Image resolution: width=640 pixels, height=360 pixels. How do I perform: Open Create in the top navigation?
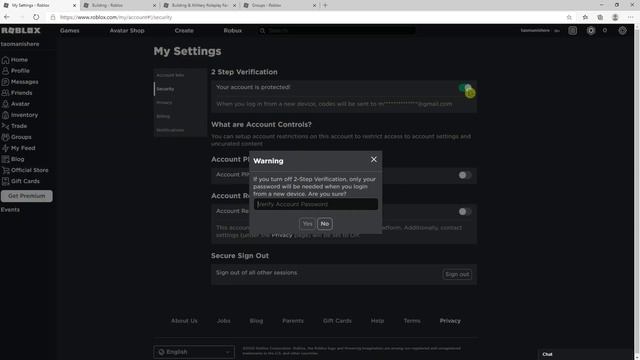tap(184, 31)
